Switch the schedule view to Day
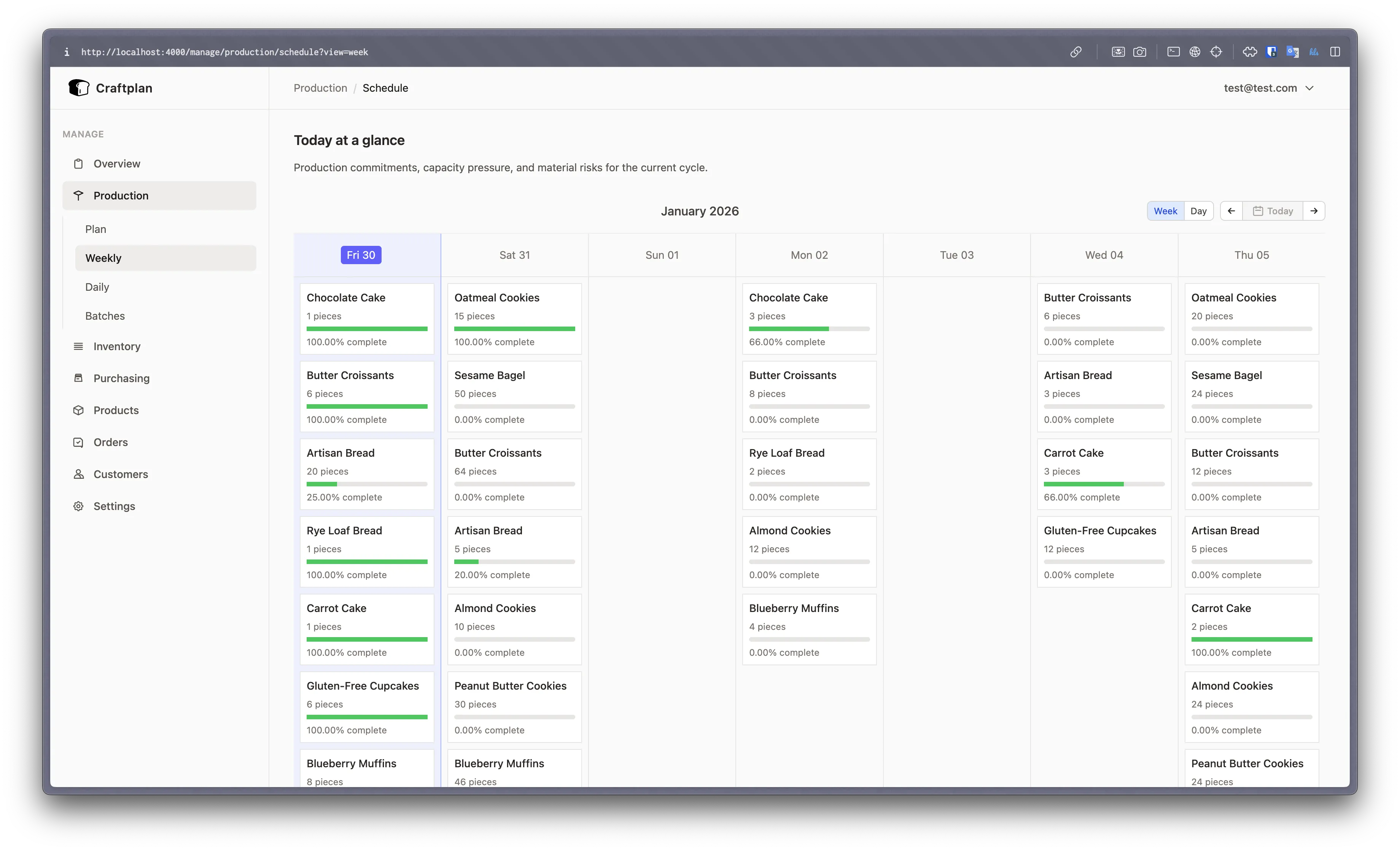 1199,210
